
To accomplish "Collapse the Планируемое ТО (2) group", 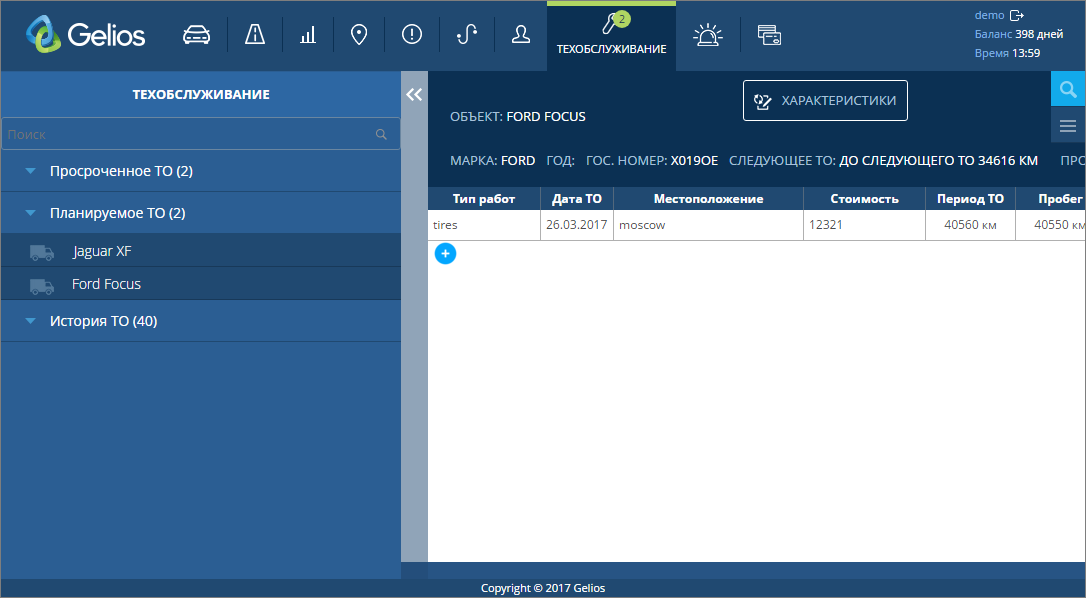I will click(31, 214).
